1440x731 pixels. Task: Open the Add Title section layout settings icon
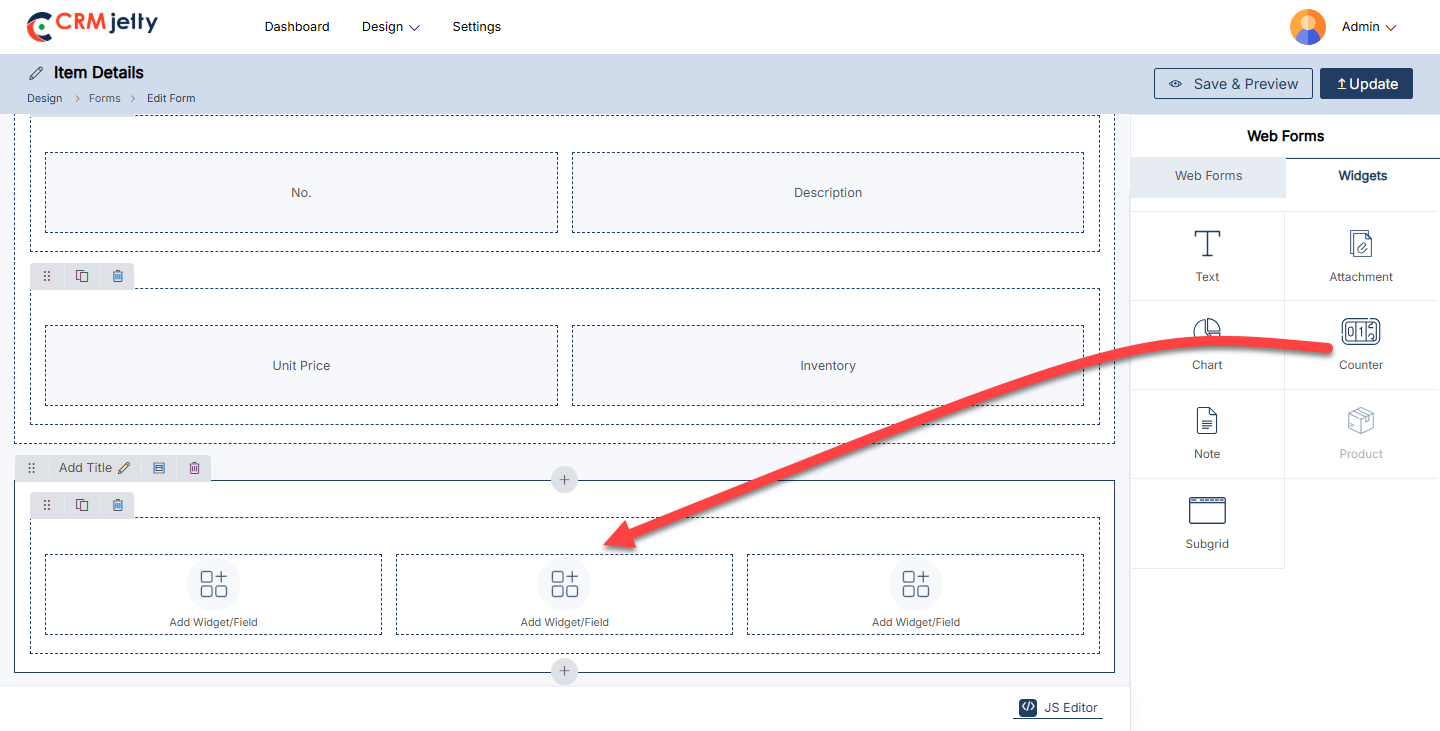click(x=159, y=468)
